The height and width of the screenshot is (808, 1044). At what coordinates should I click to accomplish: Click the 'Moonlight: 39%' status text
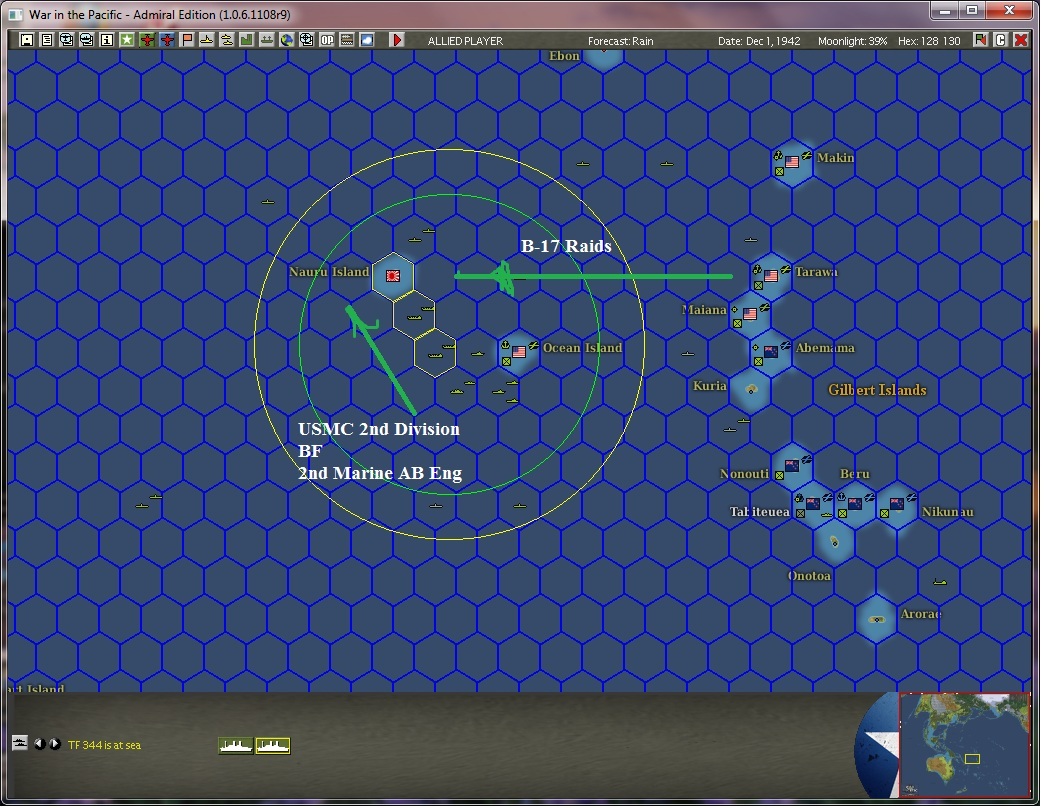(852, 41)
